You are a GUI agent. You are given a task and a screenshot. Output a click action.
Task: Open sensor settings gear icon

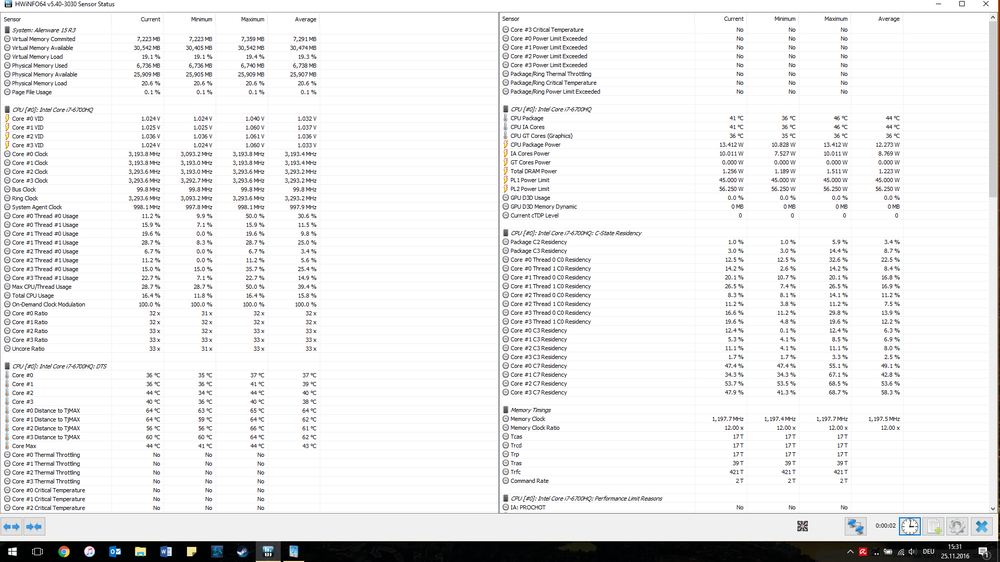(x=958, y=526)
